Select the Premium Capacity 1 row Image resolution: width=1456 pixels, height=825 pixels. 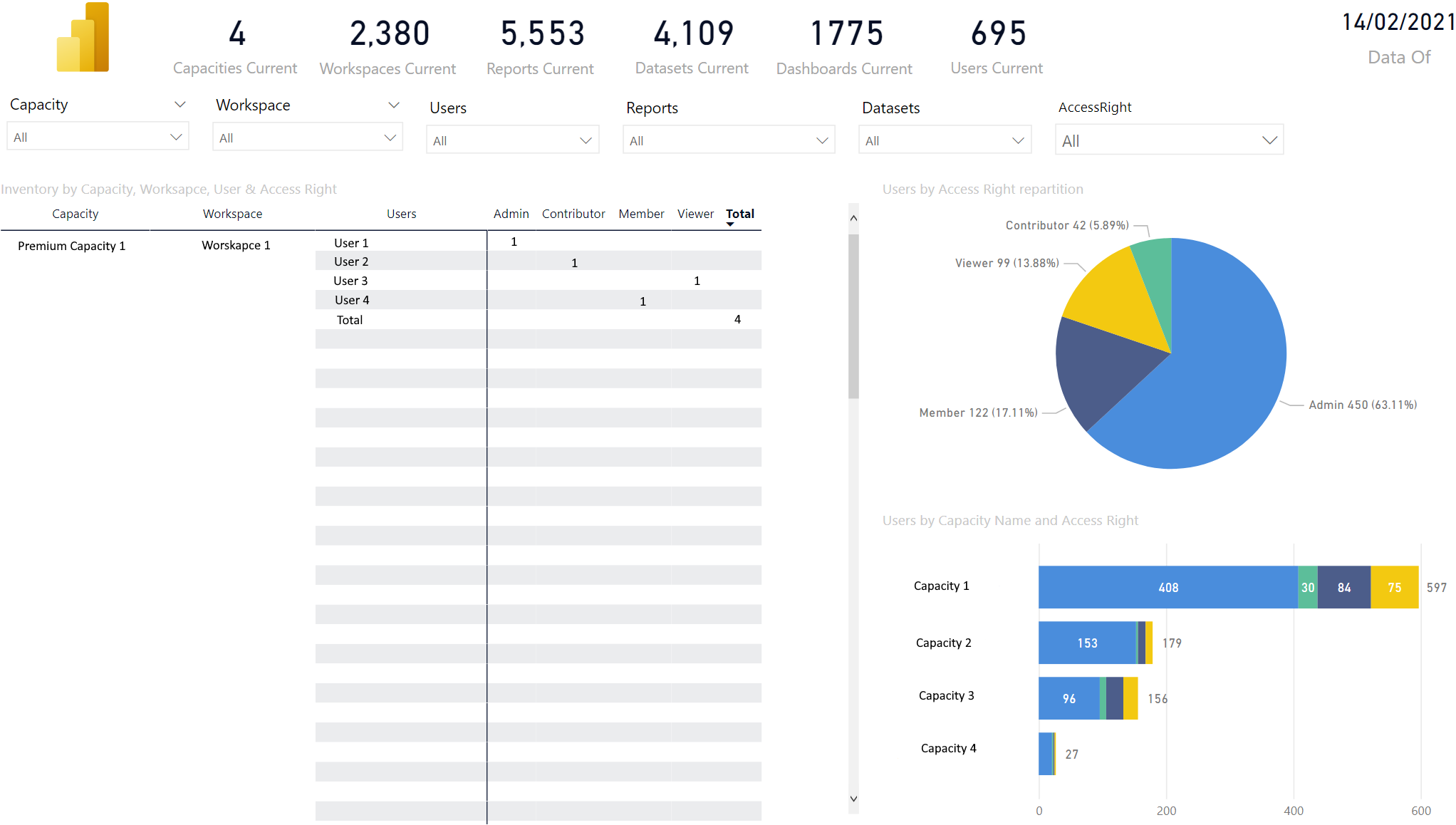coord(71,246)
